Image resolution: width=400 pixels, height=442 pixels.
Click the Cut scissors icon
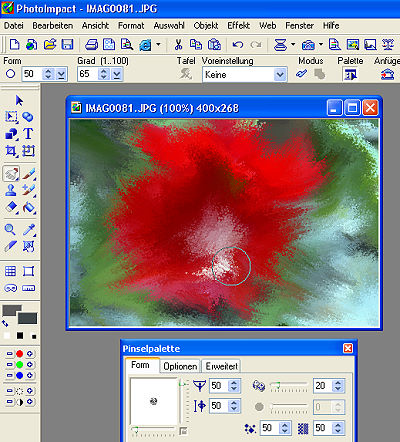pyautogui.click(x=178, y=44)
